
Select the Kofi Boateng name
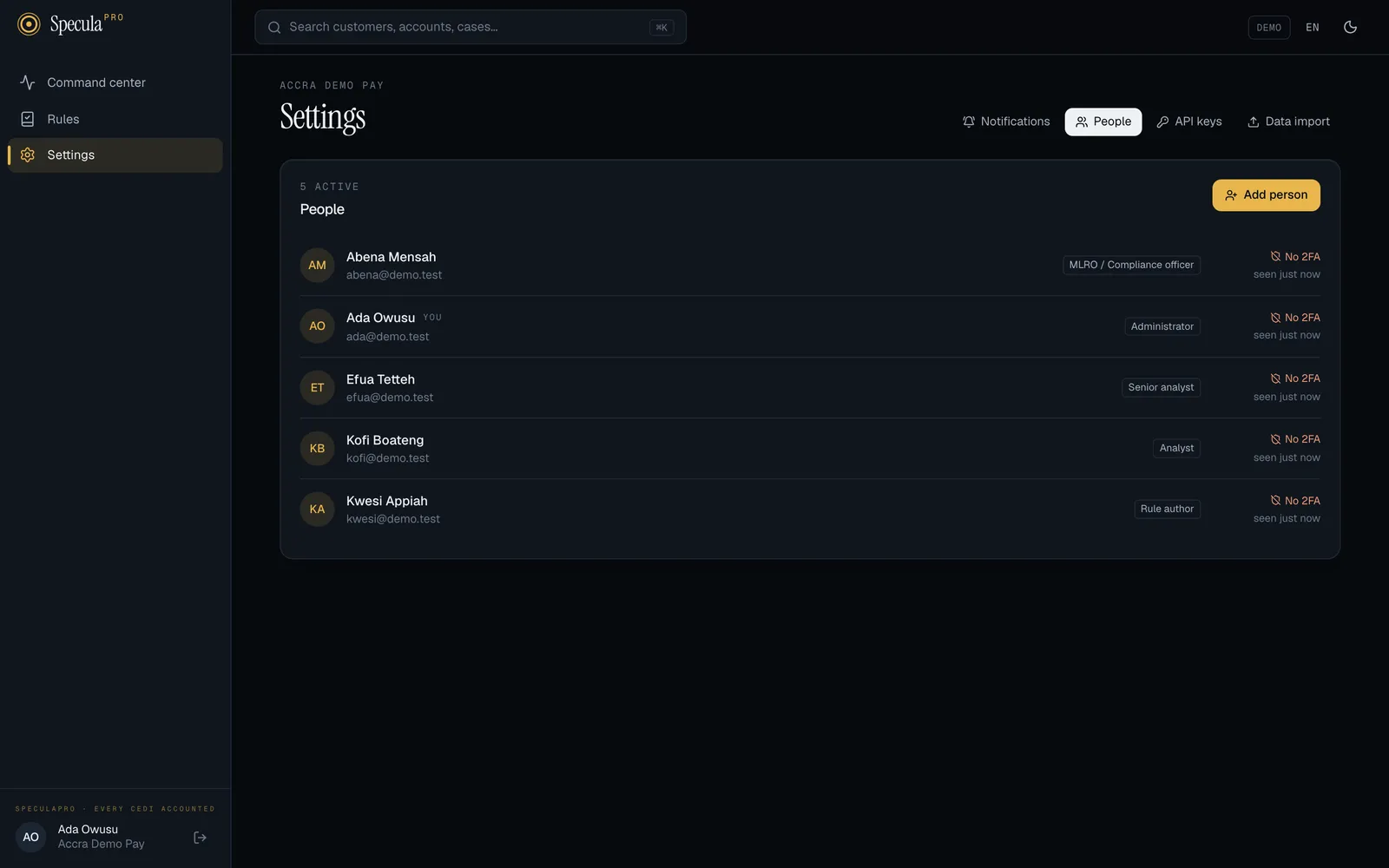click(x=385, y=440)
